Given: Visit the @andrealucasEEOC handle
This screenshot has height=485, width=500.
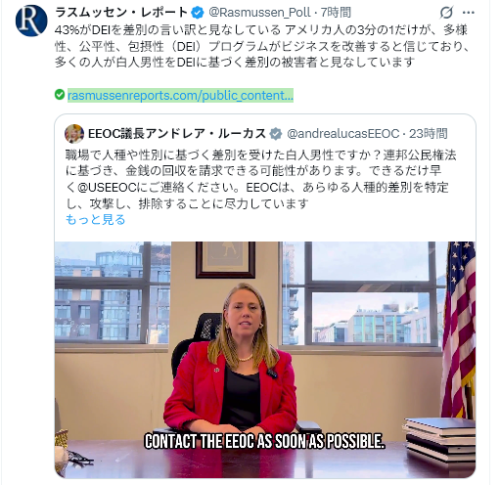Looking at the screenshot, I should [x=343, y=134].
